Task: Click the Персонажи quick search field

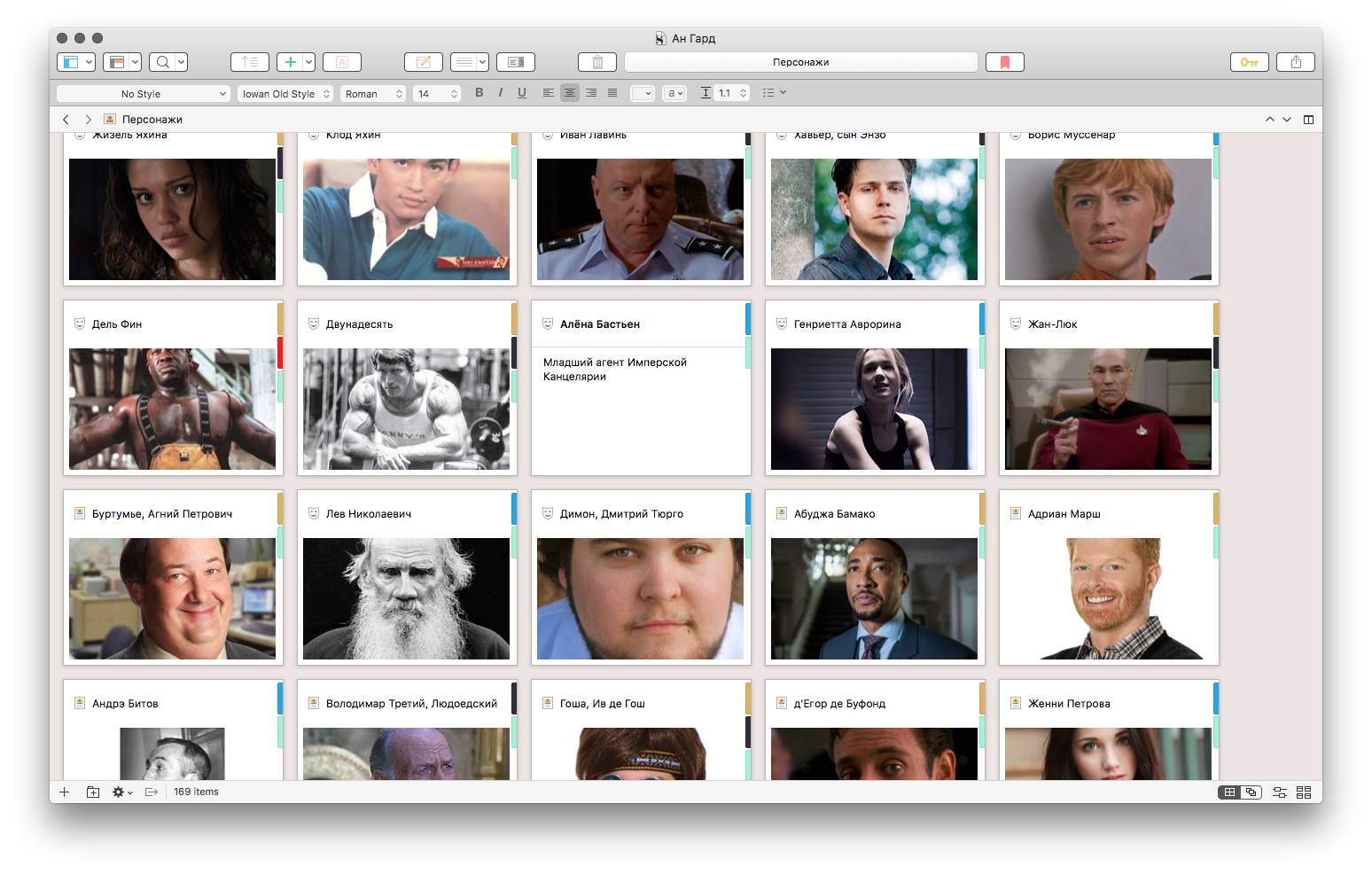Action: tap(800, 62)
